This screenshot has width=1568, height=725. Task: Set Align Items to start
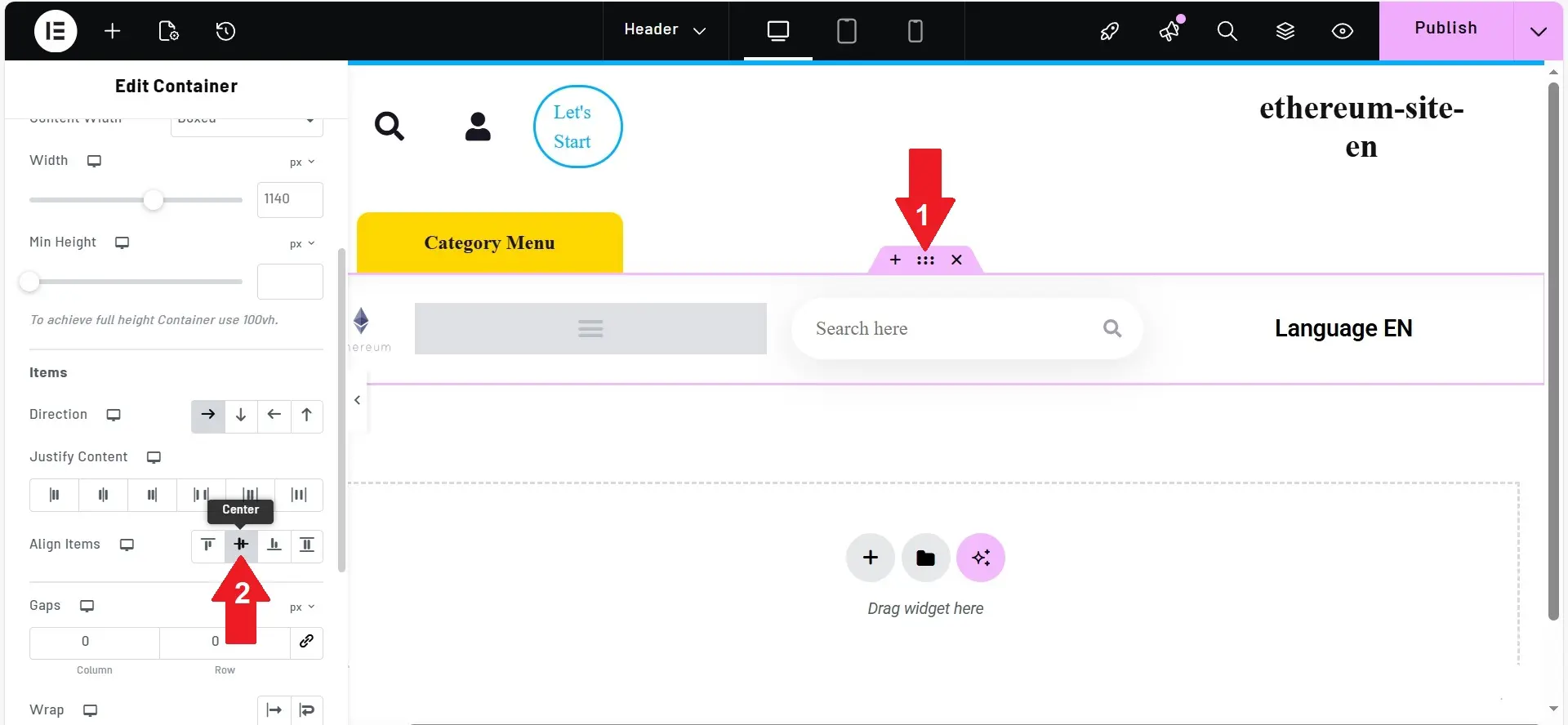point(208,545)
